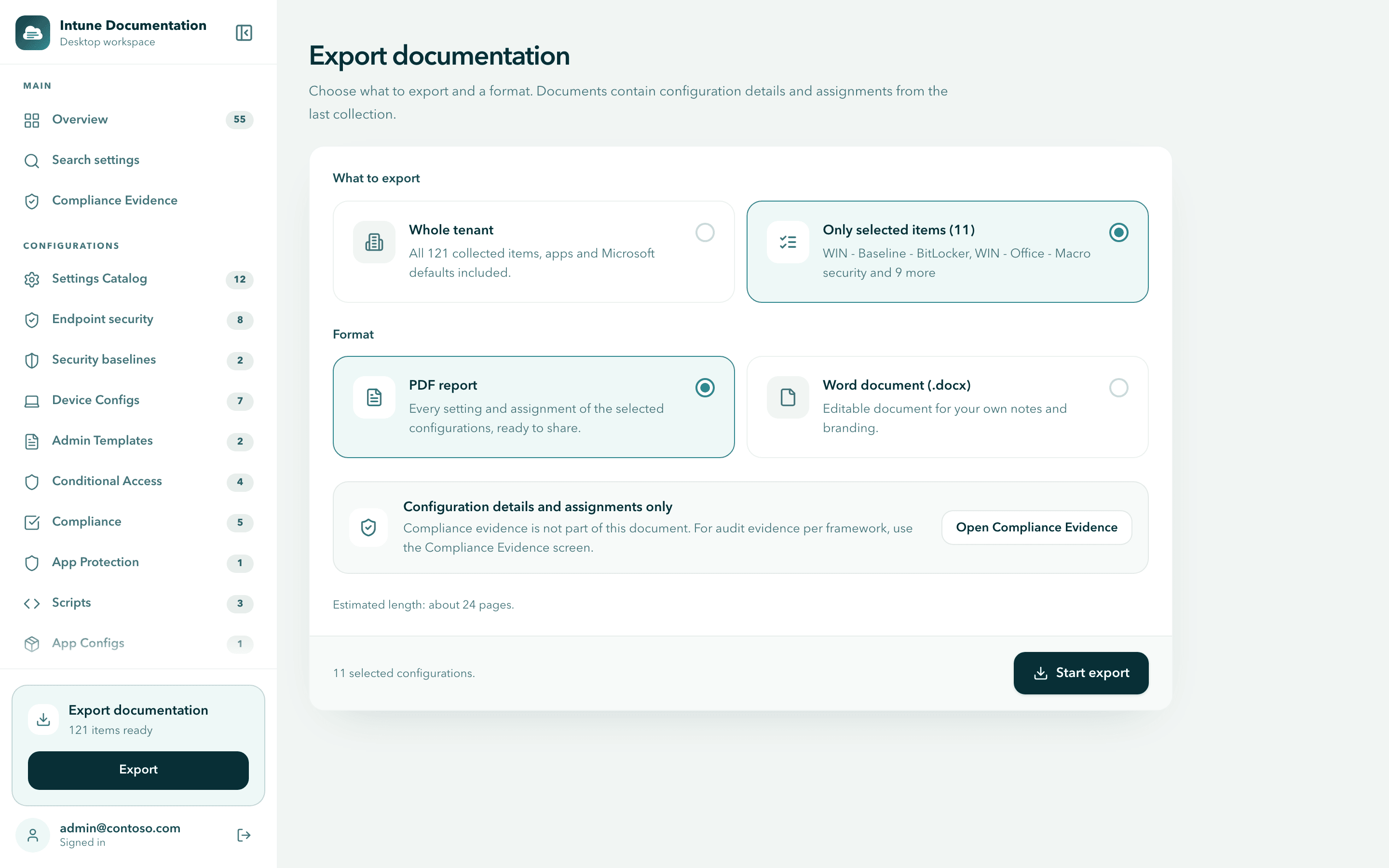Select the Whole tenant radio button
The width and height of the screenshot is (1389, 868).
click(705, 232)
